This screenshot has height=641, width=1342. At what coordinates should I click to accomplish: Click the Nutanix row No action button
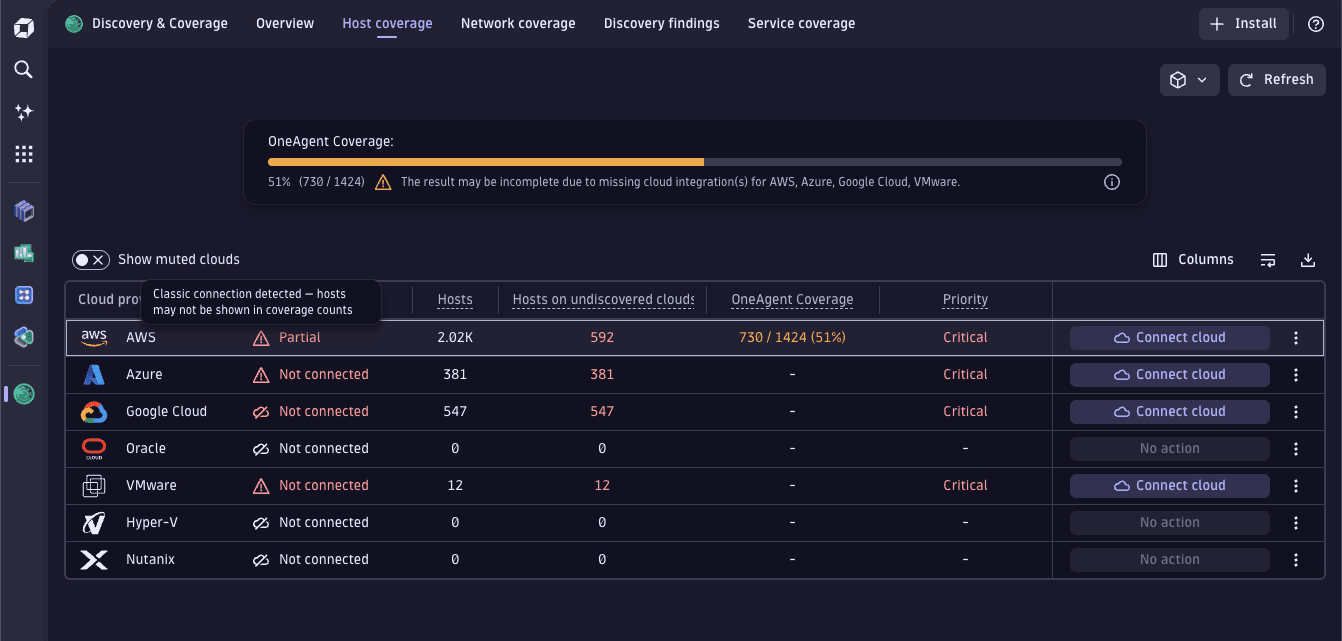click(x=1170, y=560)
